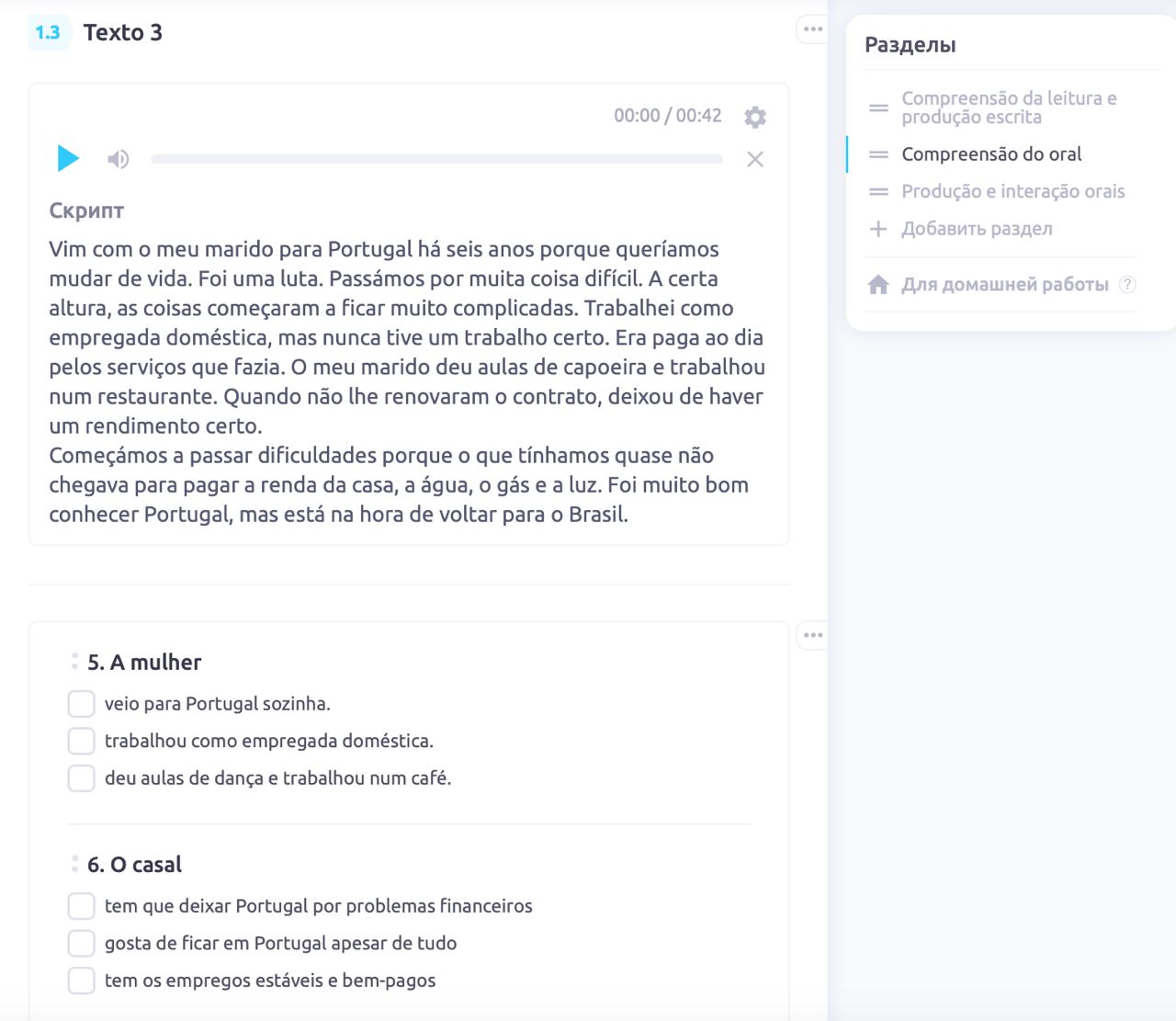
Task: Play the Texto 3 audio
Action: click(68, 159)
